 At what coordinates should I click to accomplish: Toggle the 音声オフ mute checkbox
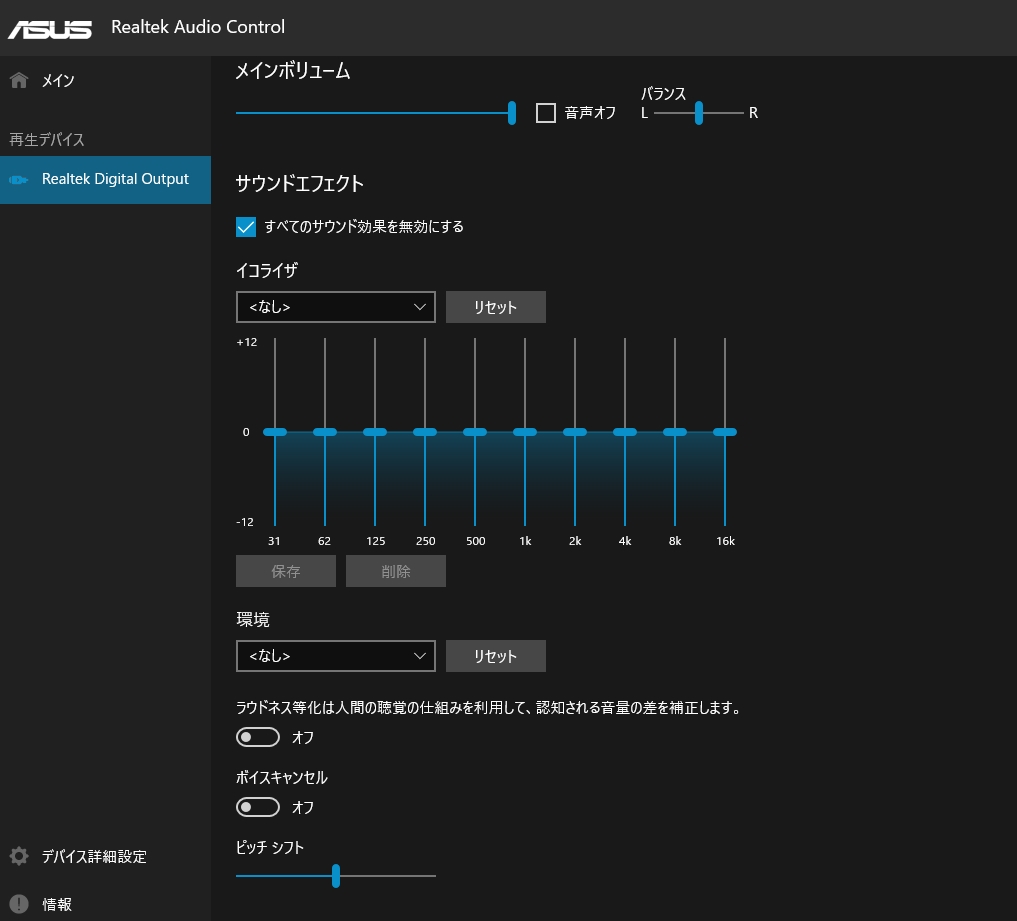tap(546, 113)
